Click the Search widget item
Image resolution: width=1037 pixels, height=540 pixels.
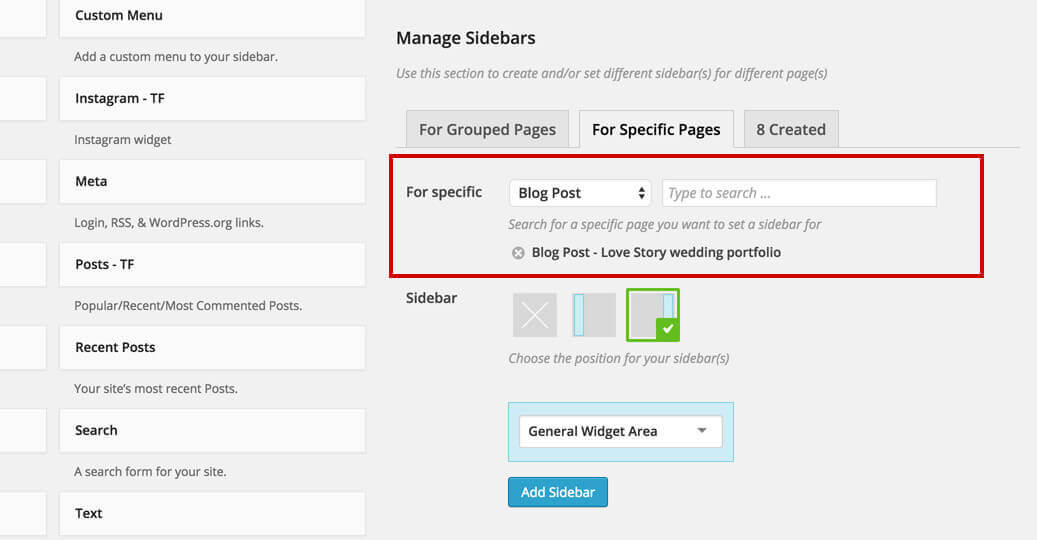click(x=211, y=430)
